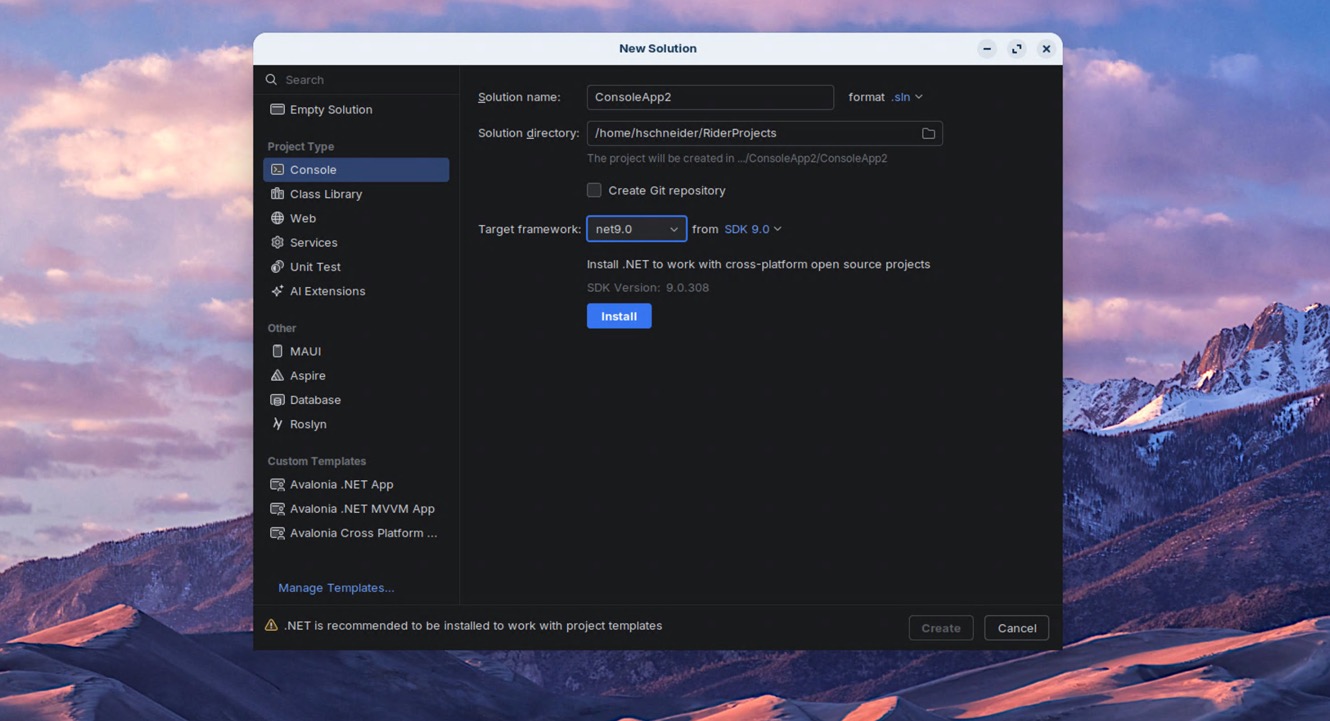Click the Install button for .NET

(x=618, y=315)
